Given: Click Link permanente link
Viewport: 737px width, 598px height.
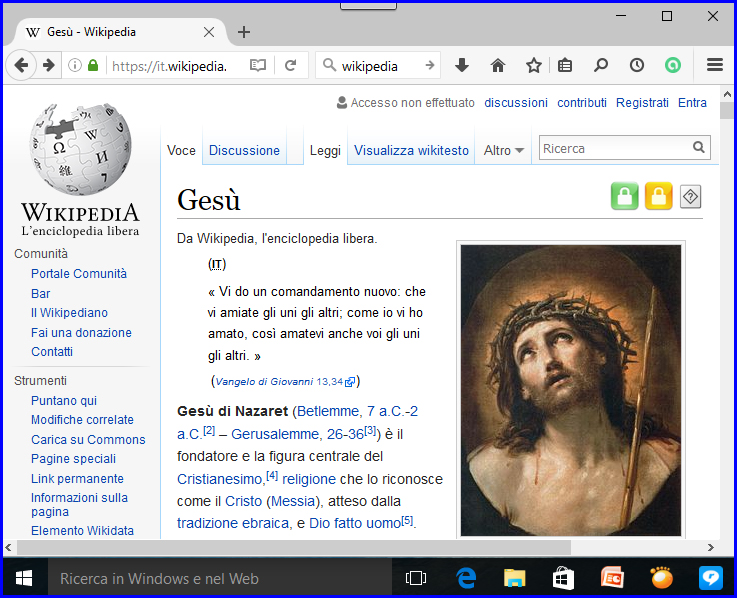Looking at the screenshot, I should click(78, 479).
